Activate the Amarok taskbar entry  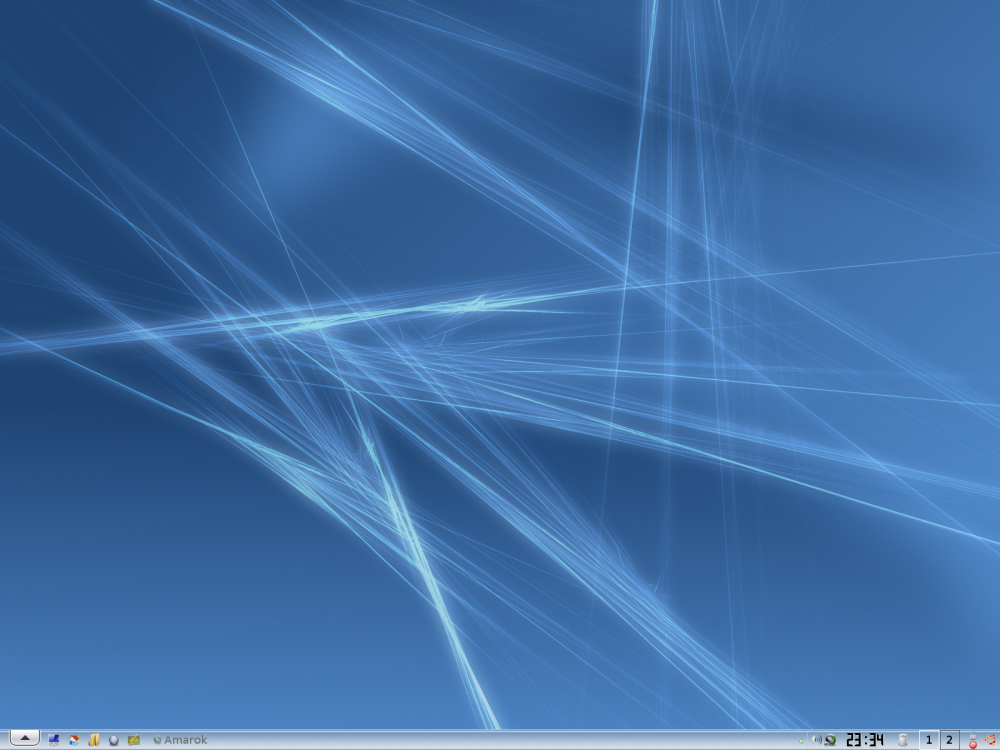(180, 740)
